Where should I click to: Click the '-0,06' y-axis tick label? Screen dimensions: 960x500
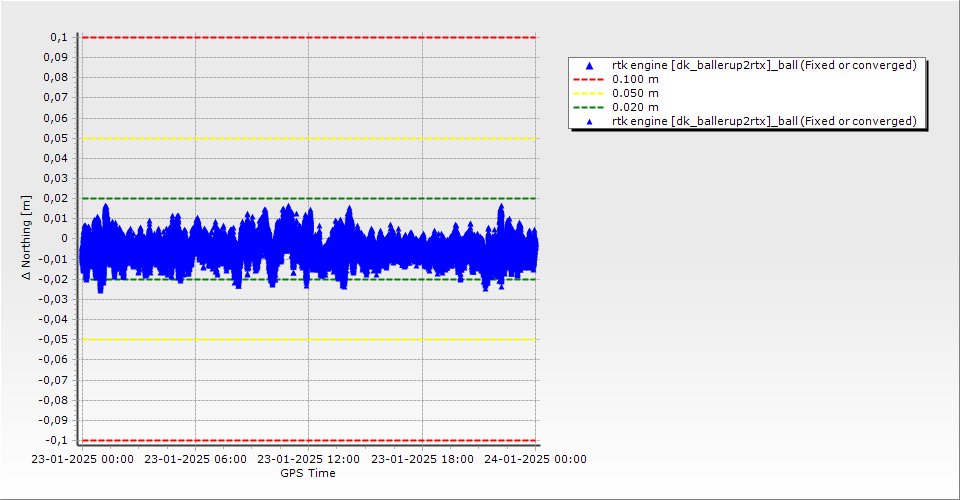click(53, 359)
